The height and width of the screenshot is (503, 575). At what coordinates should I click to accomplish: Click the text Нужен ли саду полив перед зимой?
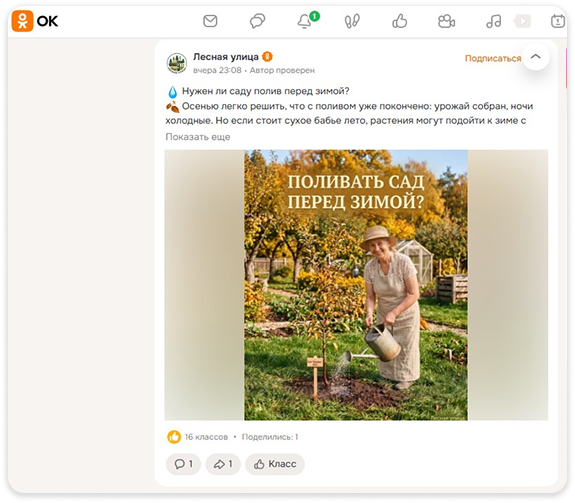(x=265, y=91)
